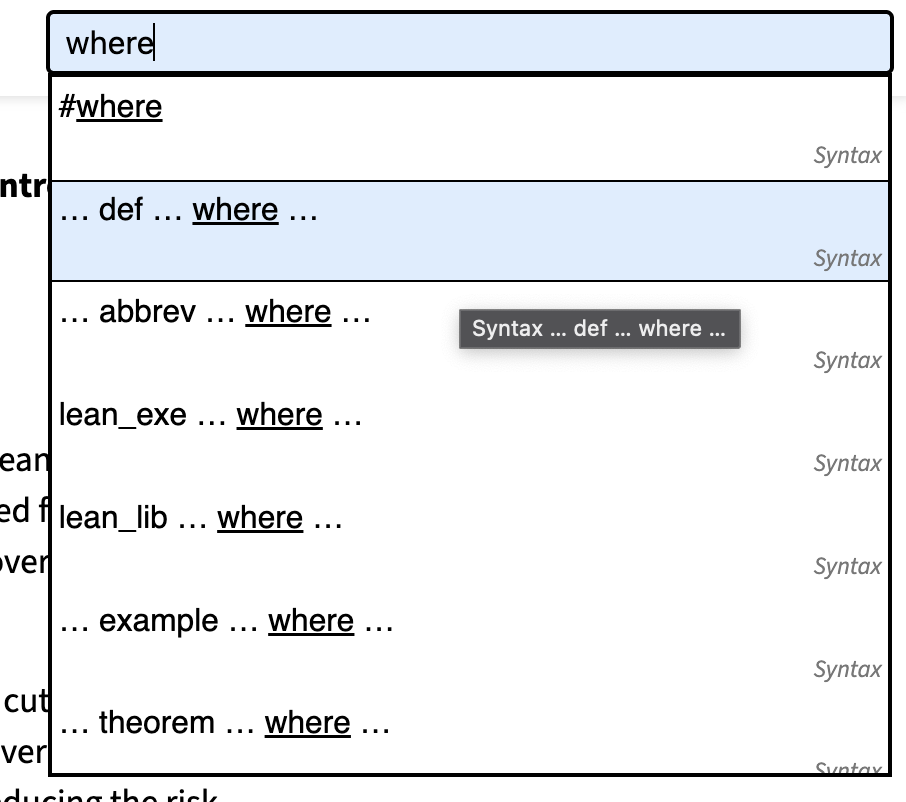Viewport: 906px width, 802px height.
Task: Click the underlined "where" after "lean_exe"
Action: click(x=279, y=416)
